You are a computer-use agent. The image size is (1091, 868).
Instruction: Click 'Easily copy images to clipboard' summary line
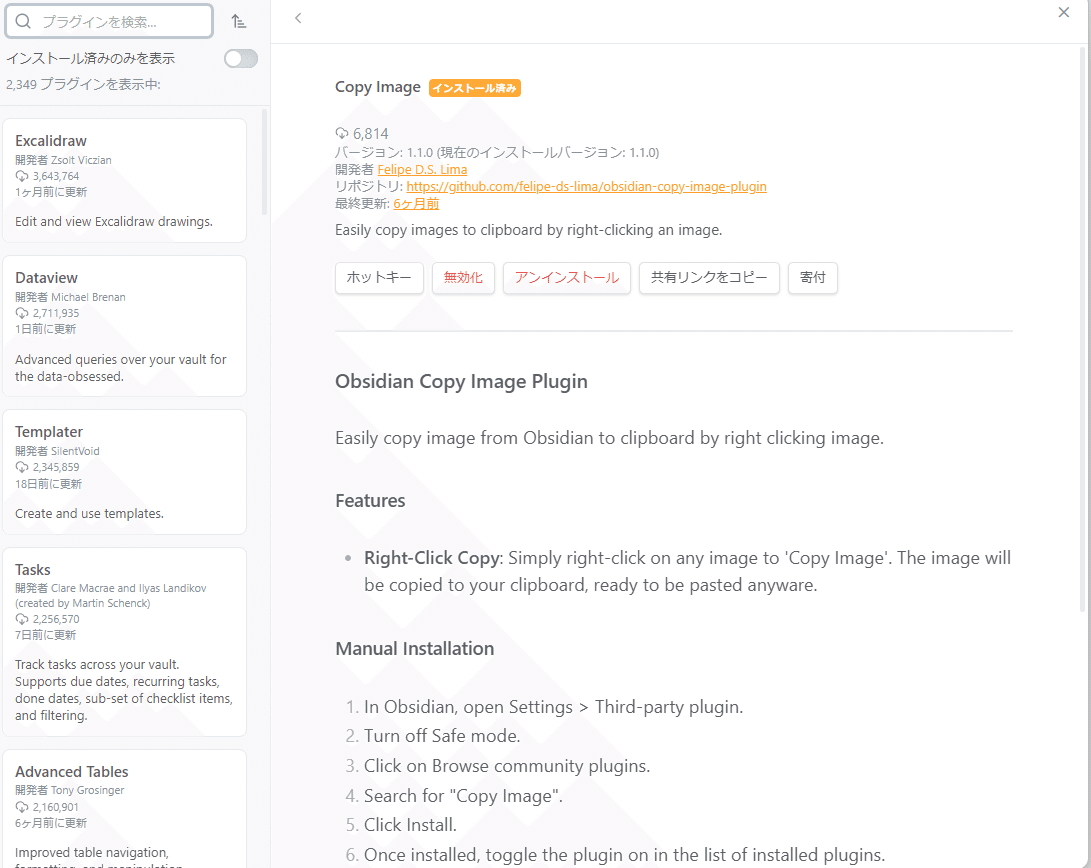coord(528,230)
